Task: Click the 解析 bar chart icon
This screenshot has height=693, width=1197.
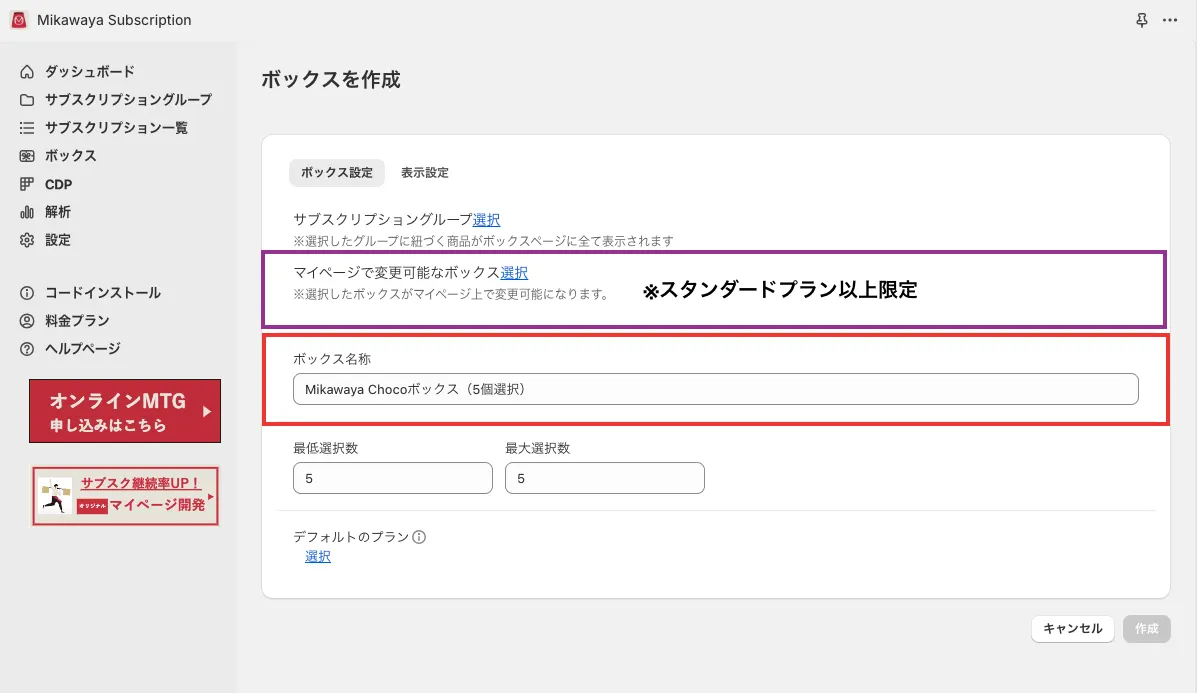Action: tap(27, 212)
